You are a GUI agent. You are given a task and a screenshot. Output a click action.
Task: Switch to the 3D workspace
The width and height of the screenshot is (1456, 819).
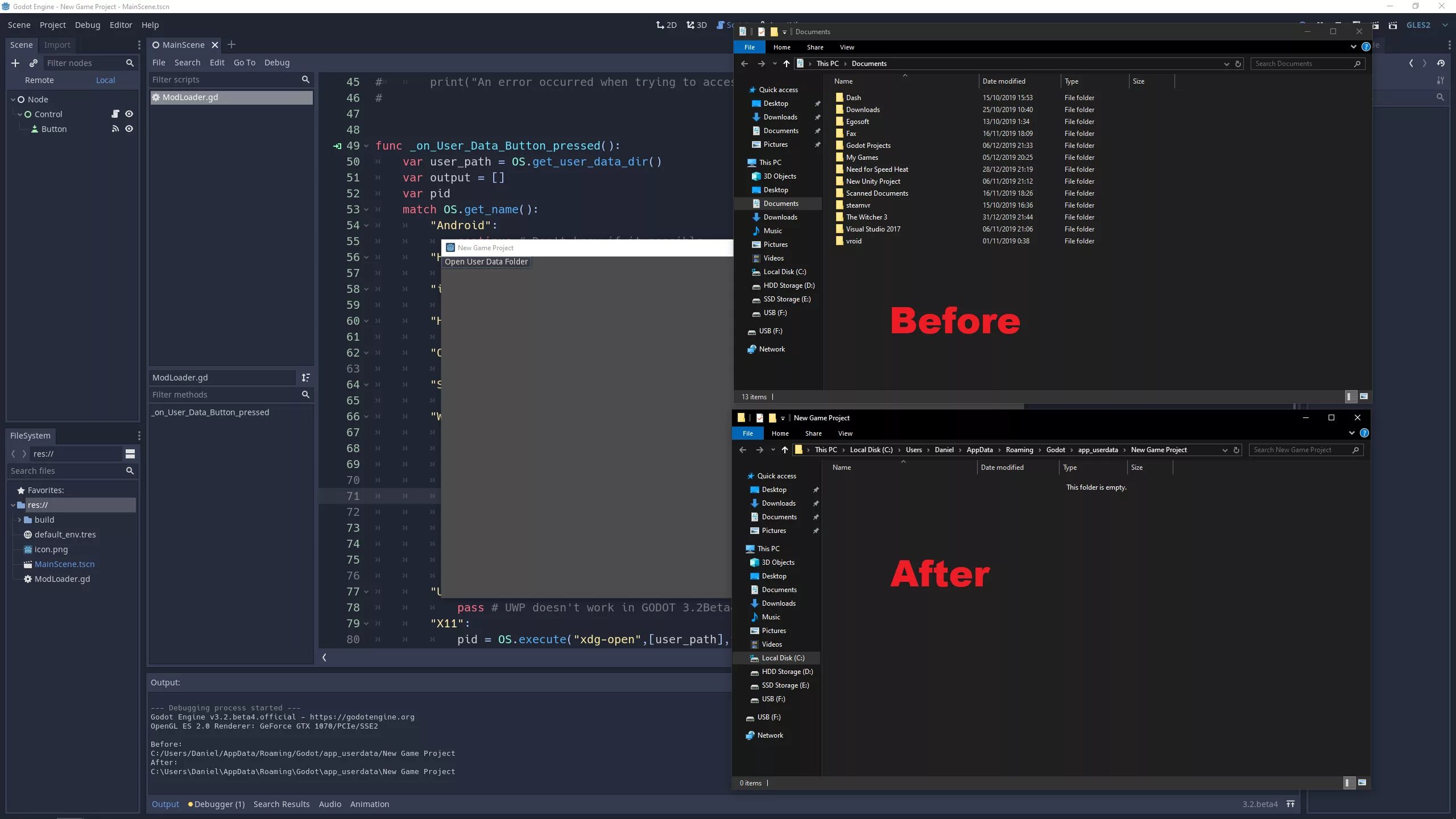(696, 25)
